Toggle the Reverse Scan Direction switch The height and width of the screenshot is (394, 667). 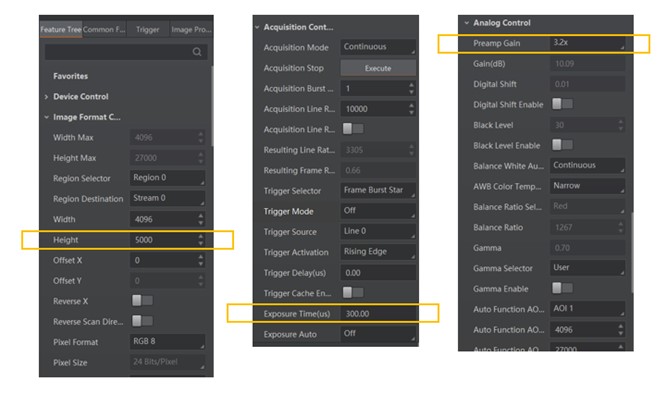[x=142, y=321]
